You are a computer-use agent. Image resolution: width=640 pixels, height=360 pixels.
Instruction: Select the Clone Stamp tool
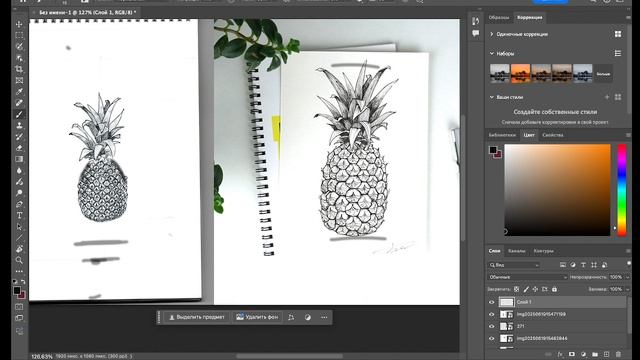(x=19, y=125)
